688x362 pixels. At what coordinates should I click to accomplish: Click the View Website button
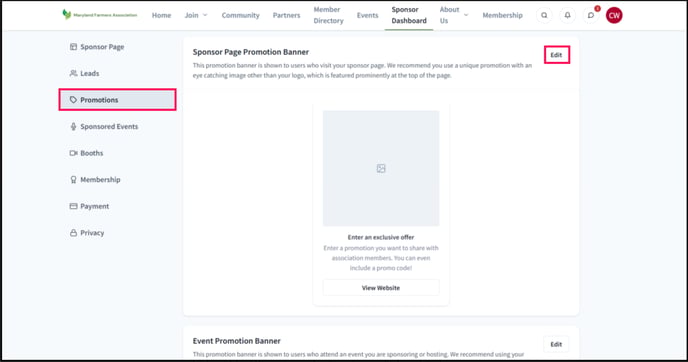[381, 288]
